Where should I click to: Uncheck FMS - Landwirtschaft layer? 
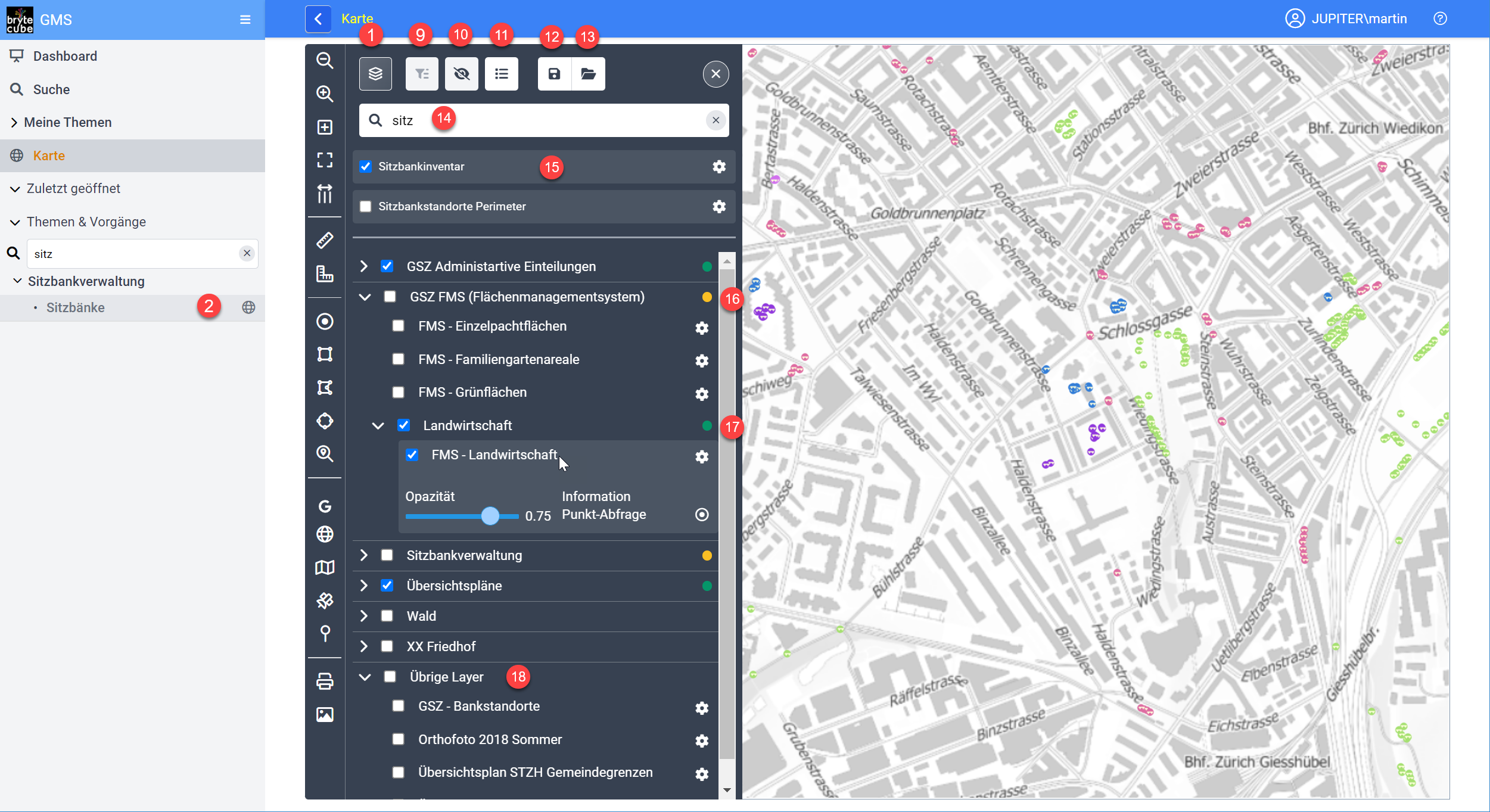click(x=412, y=455)
